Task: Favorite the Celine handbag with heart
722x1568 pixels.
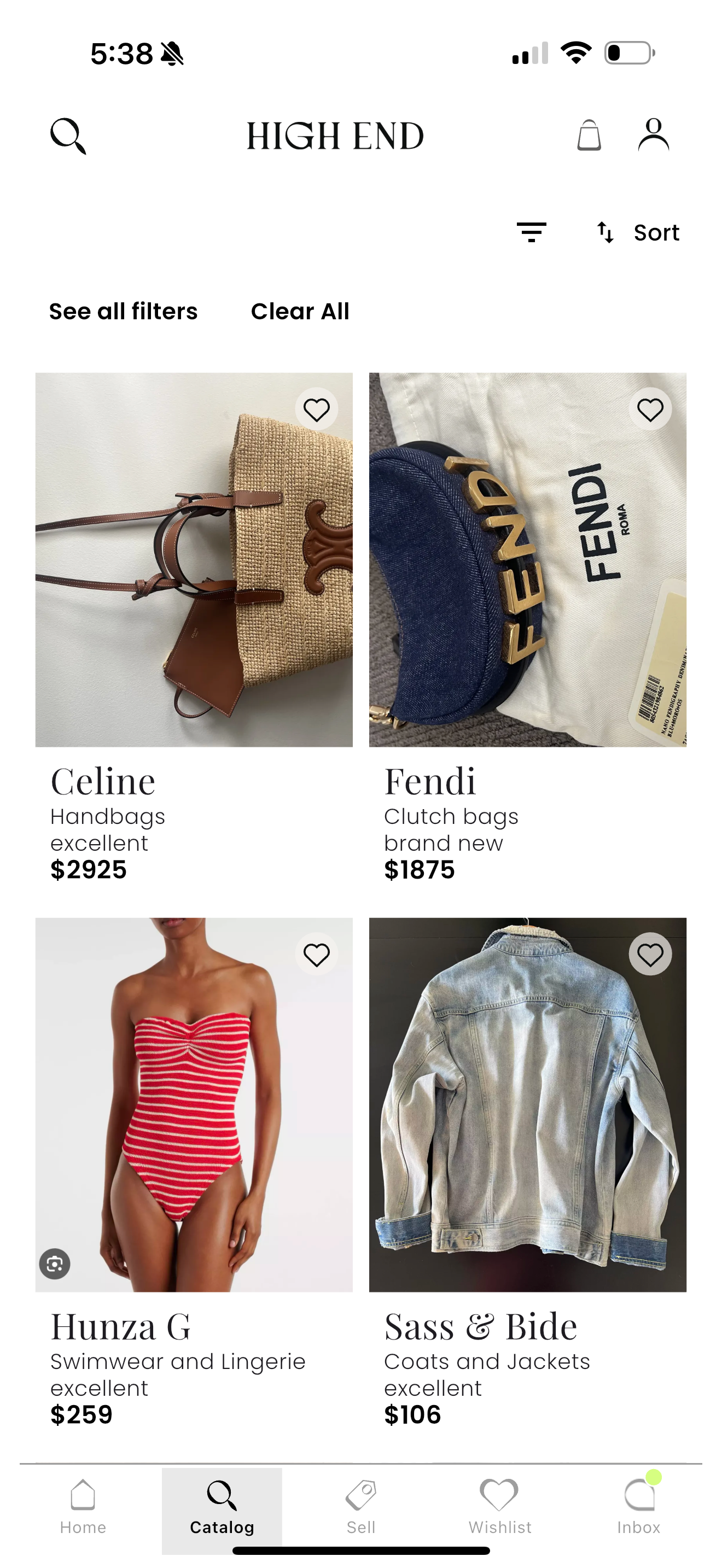Action: 317,409
